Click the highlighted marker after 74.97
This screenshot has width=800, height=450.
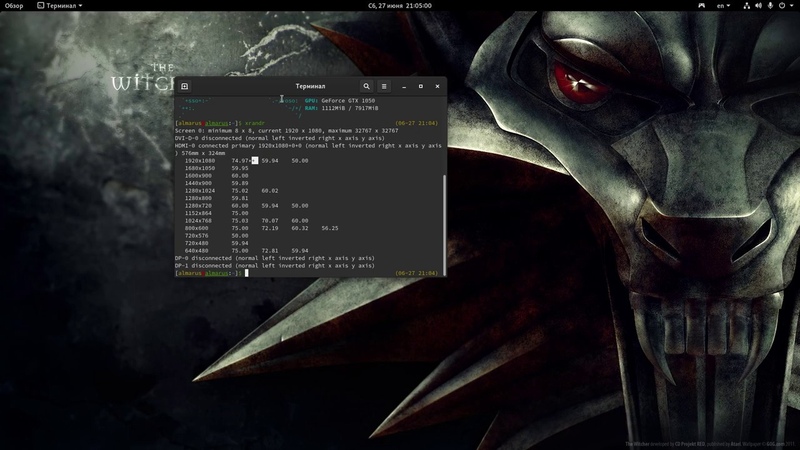255,161
